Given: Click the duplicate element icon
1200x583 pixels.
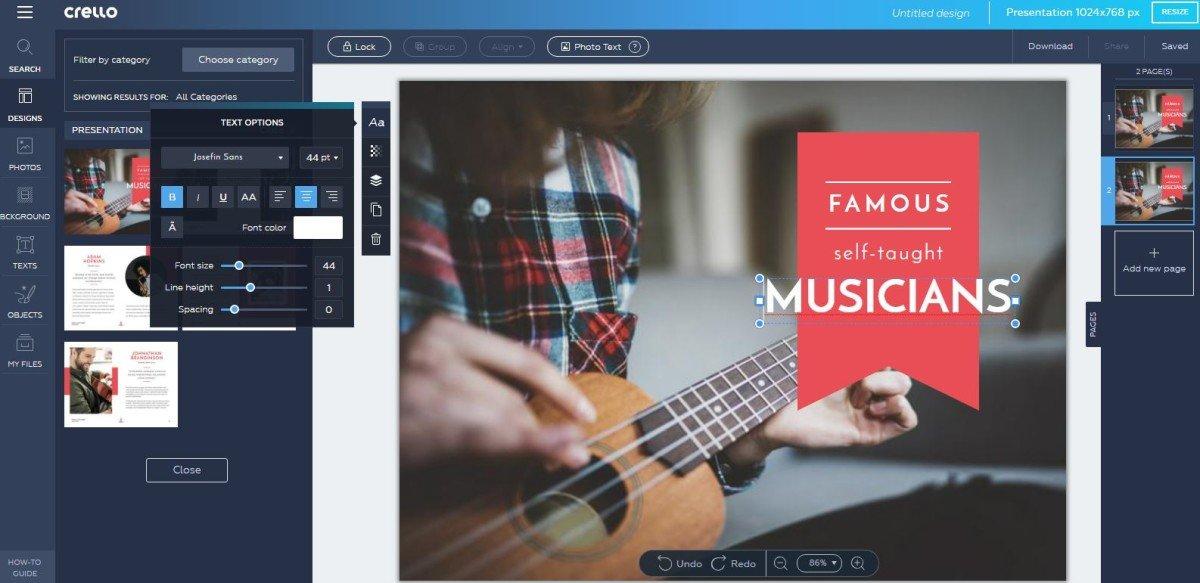Looking at the screenshot, I should click(376, 210).
